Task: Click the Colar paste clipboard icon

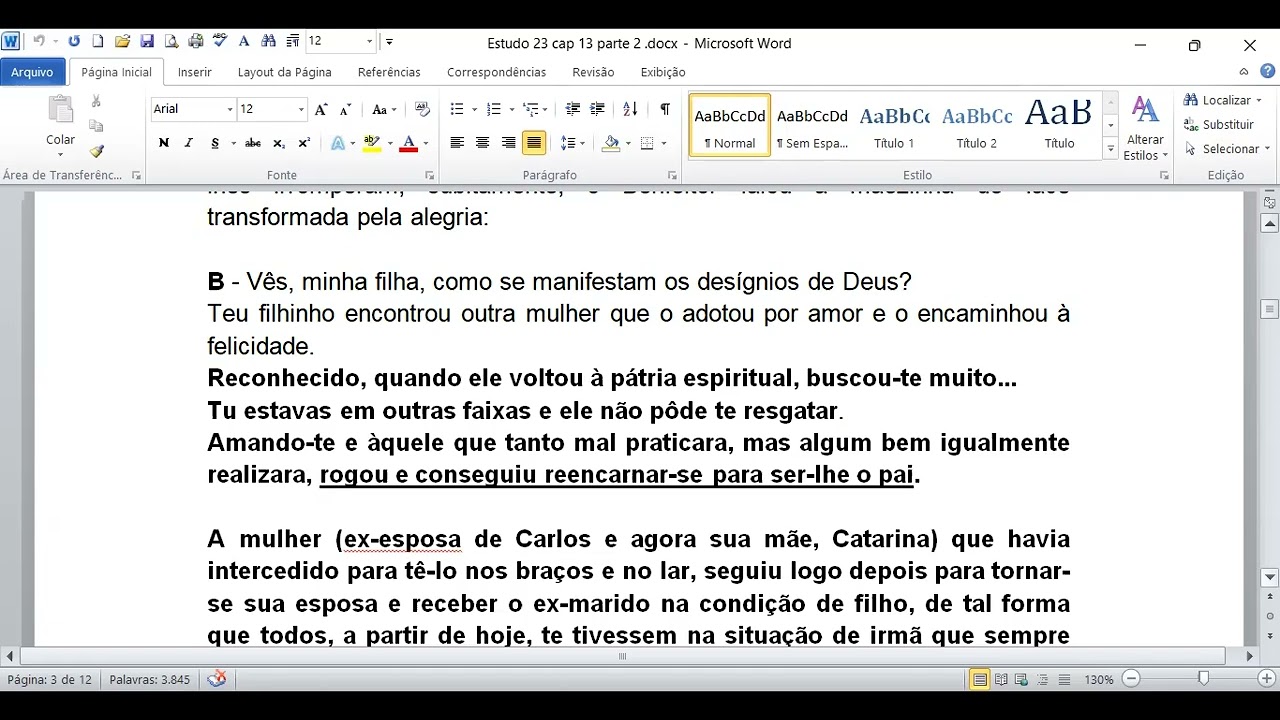Action: tap(61, 110)
